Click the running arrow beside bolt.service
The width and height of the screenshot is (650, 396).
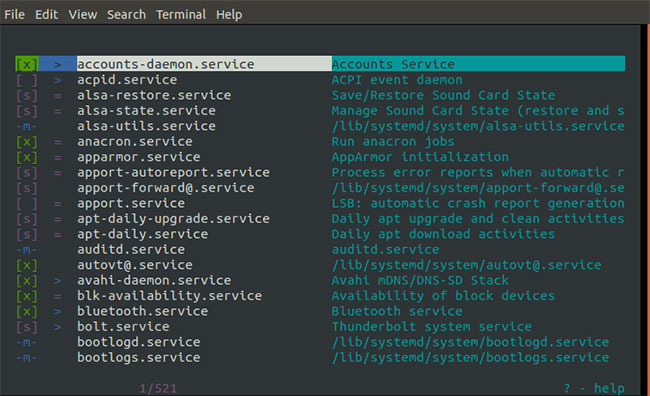pos(58,327)
